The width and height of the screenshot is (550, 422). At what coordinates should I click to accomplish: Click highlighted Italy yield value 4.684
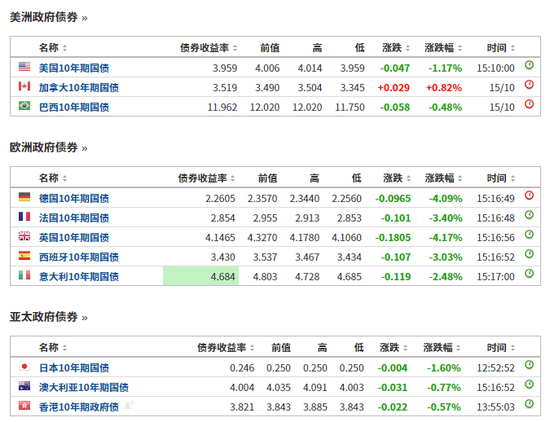pos(222,277)
